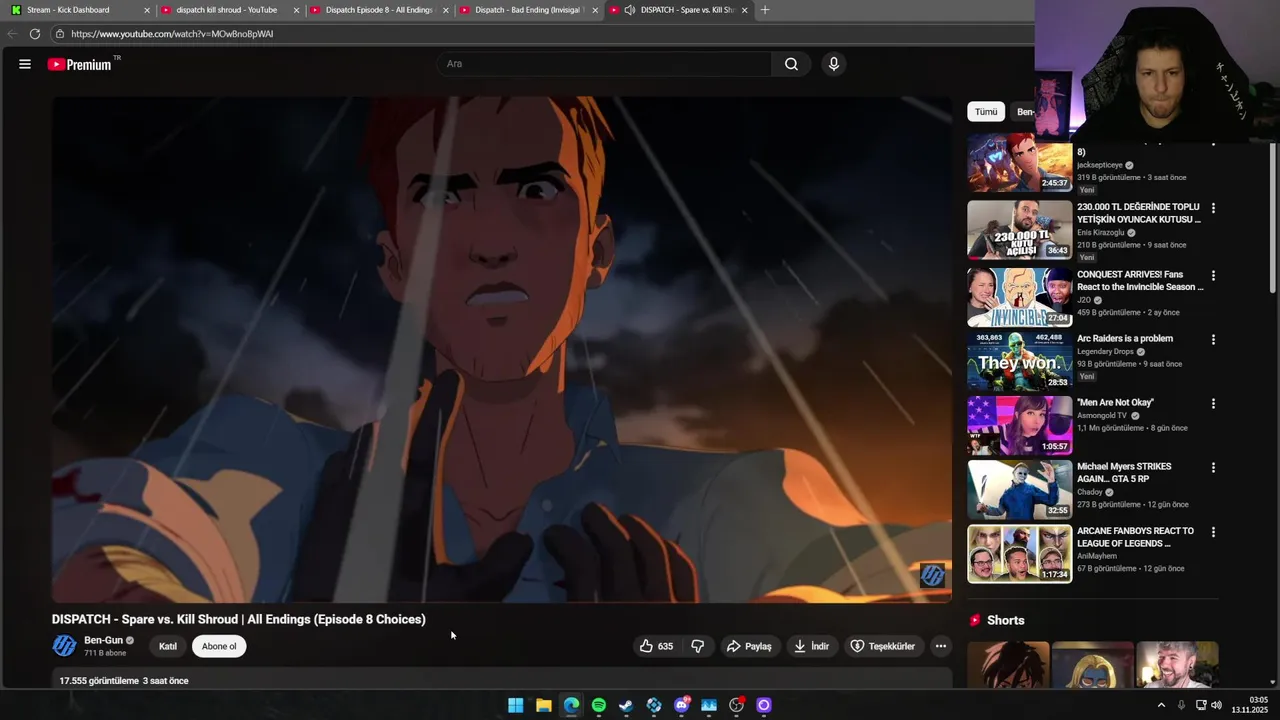The image size is (1280, 720).
Task: Open the jacksepticeye video thumbnail 2:45:37
Action: (1019, 163)
